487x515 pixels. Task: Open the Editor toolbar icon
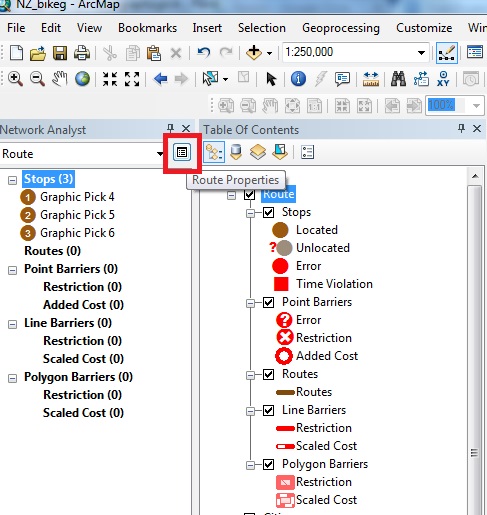coord(447,53)
